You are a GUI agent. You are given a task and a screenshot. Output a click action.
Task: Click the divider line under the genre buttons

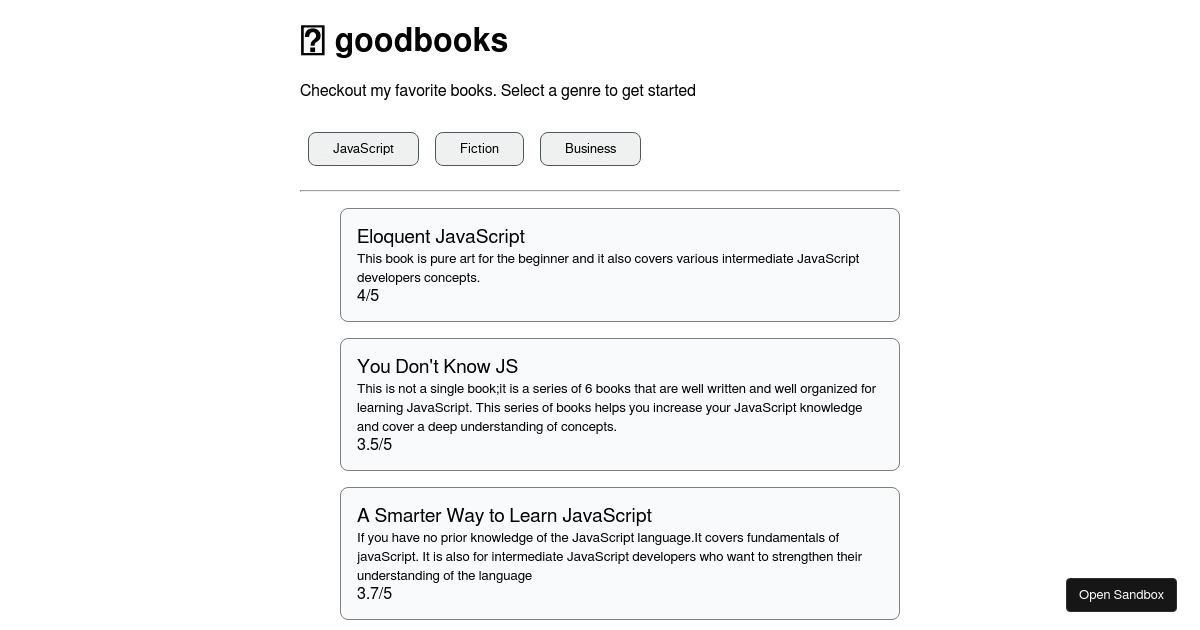point(600,189)
